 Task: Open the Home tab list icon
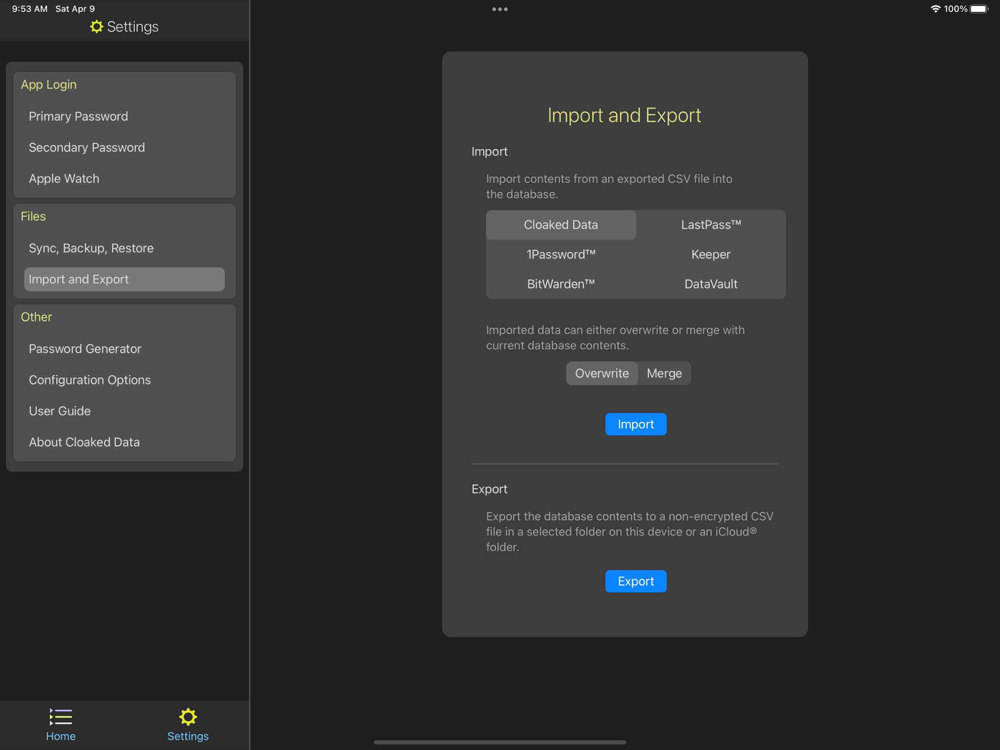click(x=61, y=717)
